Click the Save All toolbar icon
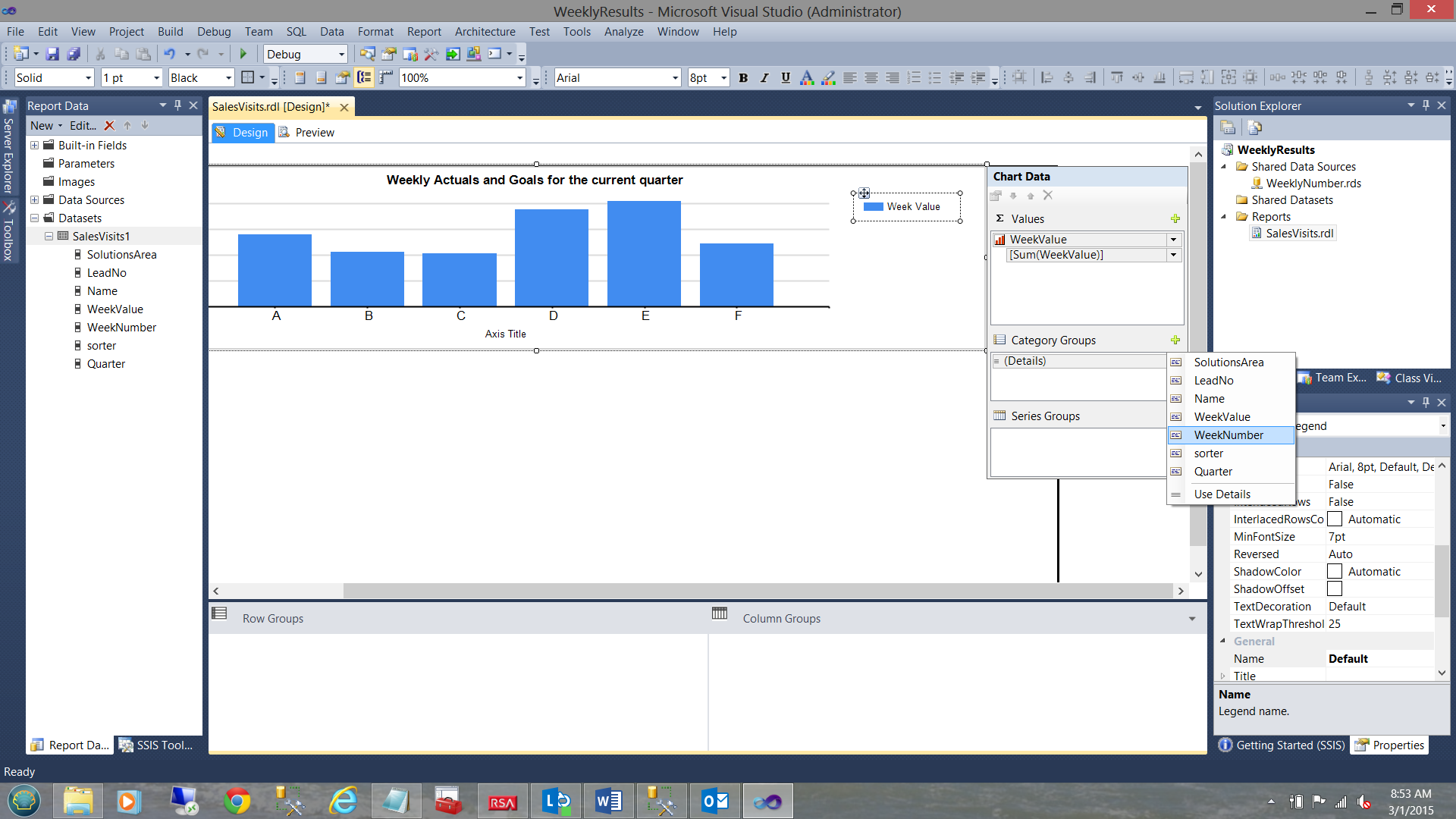This screenshot has height=819, width=1456. (x=74, y=54)
